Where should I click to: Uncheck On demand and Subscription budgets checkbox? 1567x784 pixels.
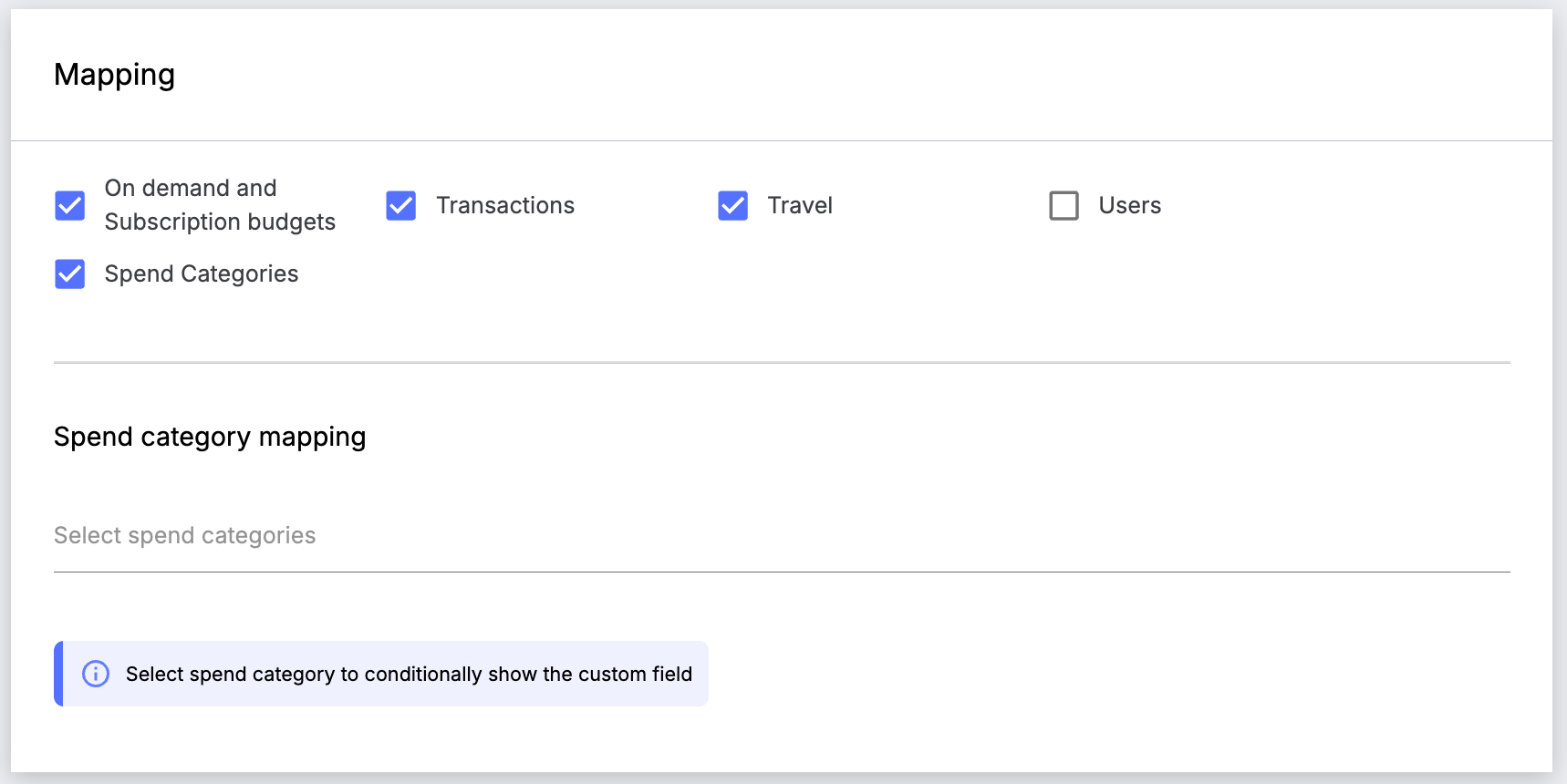click(x=70, y=206)
